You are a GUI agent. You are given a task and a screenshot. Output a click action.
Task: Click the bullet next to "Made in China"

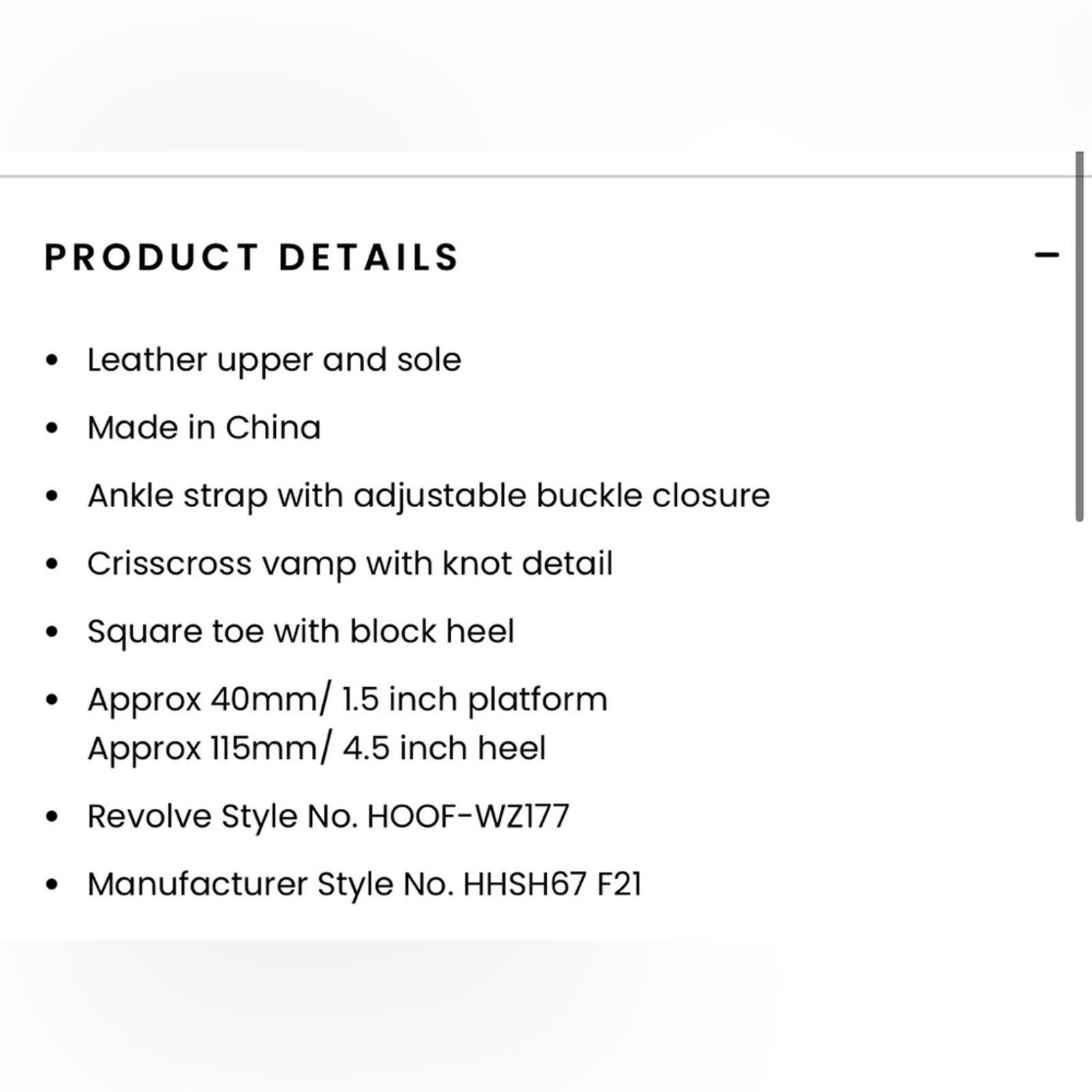point(52,429)
